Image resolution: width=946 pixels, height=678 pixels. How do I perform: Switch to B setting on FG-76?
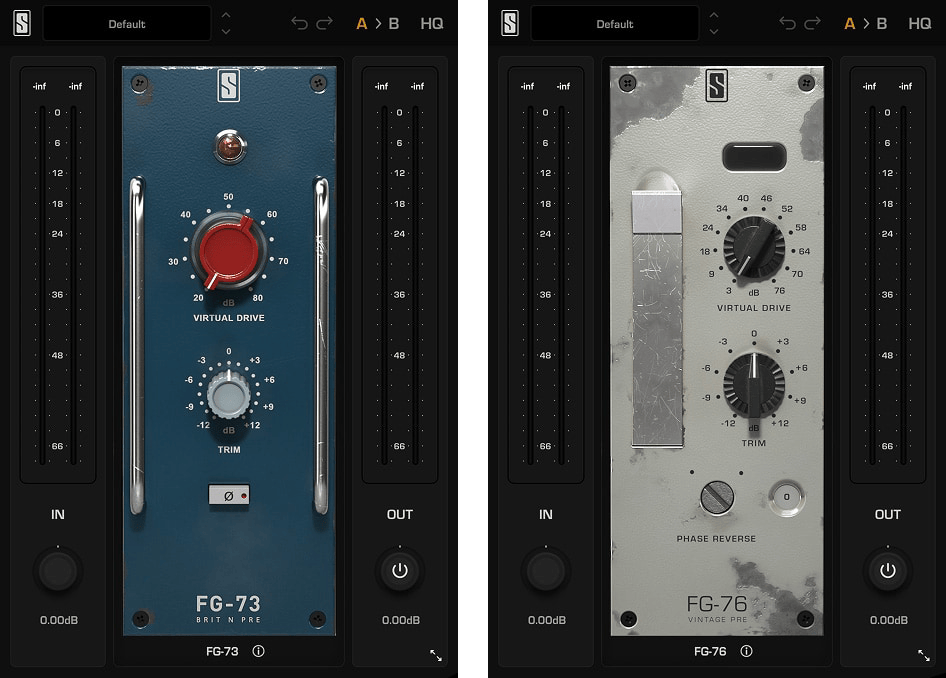(x=882, y=23)
